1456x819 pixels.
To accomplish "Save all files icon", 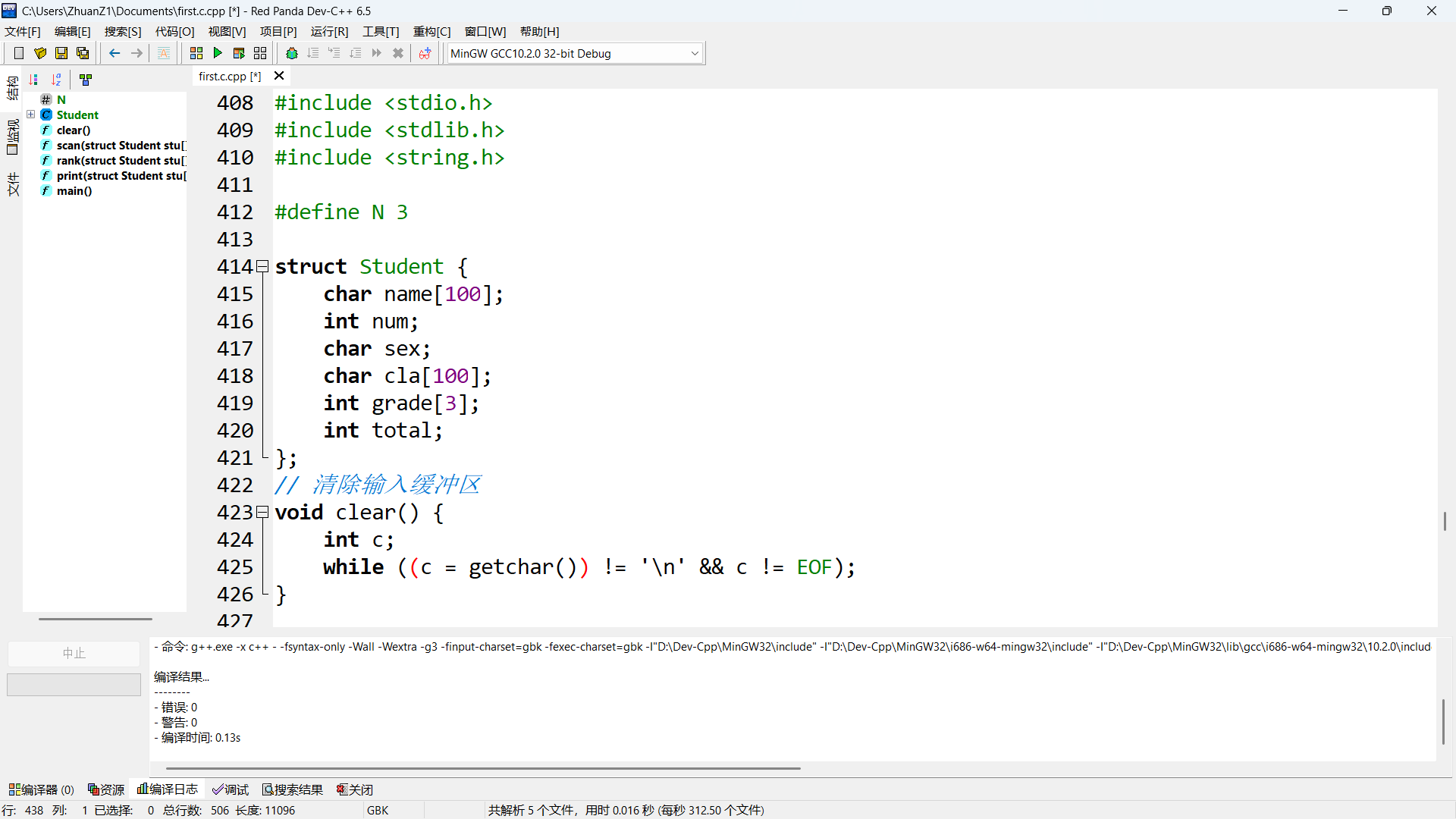I will tap(83, 53).
